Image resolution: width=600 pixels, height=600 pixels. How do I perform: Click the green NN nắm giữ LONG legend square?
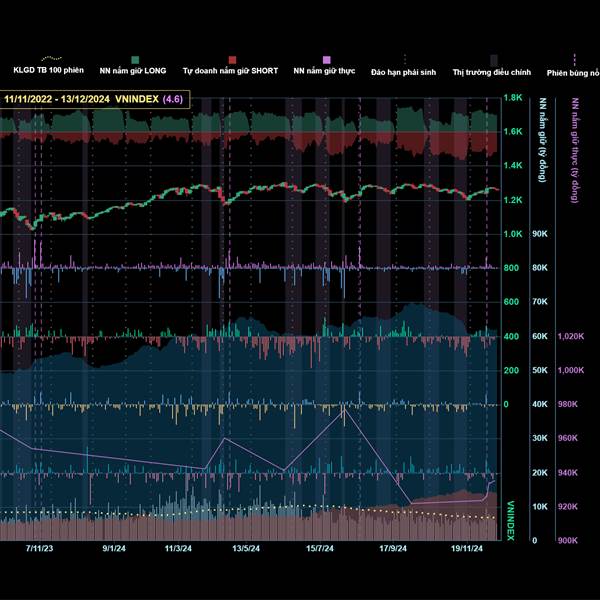click(x=134, y=60)
